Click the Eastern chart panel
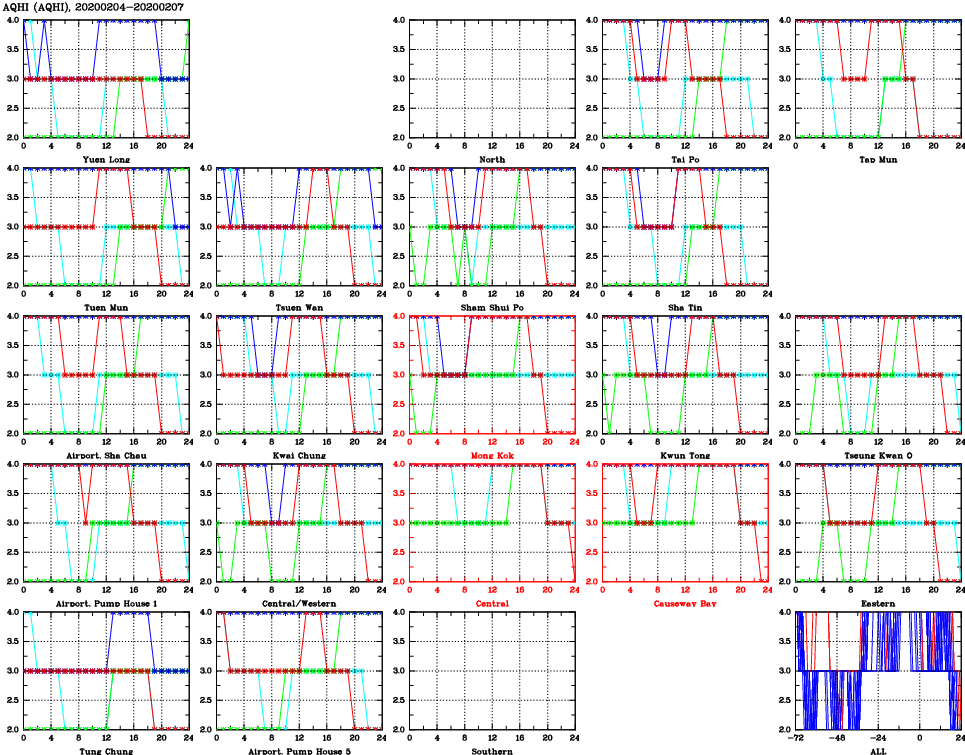Viewport: 965px width, 755px height. (x=878, y=523)
